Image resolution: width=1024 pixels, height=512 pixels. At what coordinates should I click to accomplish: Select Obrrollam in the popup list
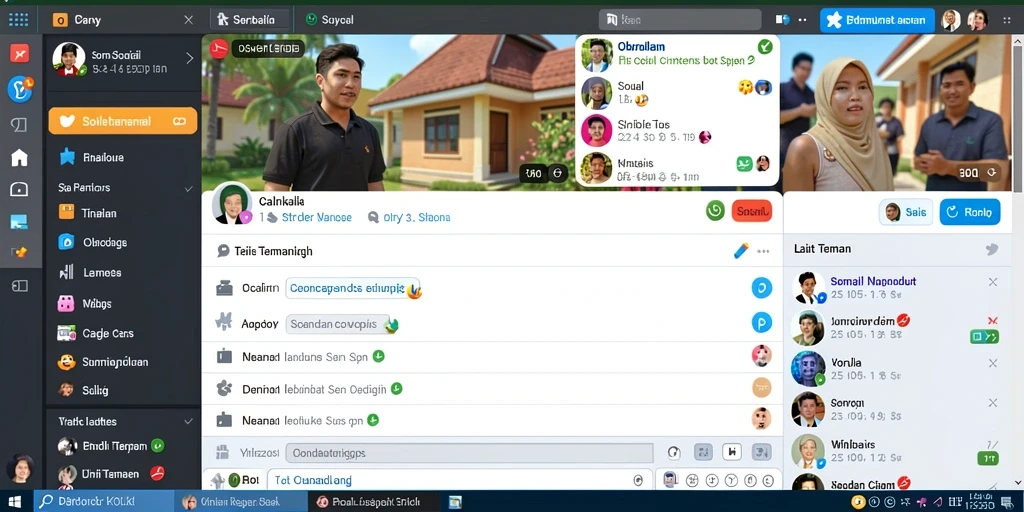(x=677, y=54)
